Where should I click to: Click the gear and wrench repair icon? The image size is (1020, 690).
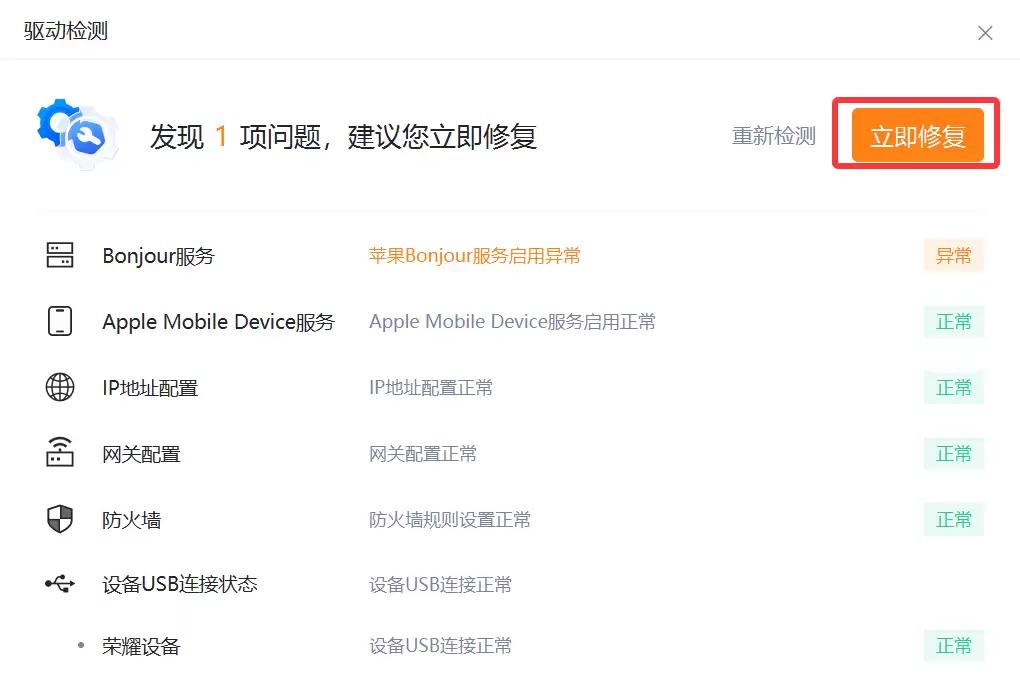(77, 133)
